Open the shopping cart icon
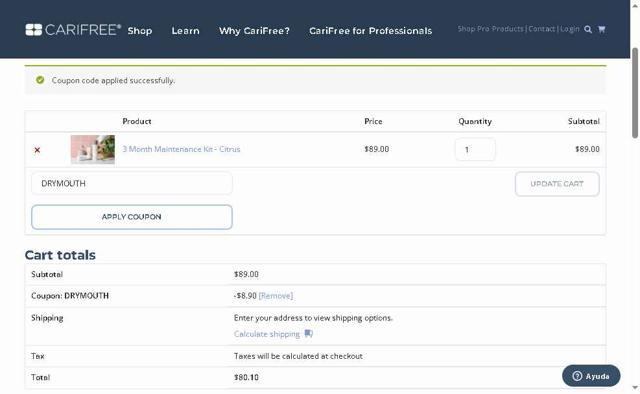The height and width of the screenshot is (394, 640). [601, 29]
